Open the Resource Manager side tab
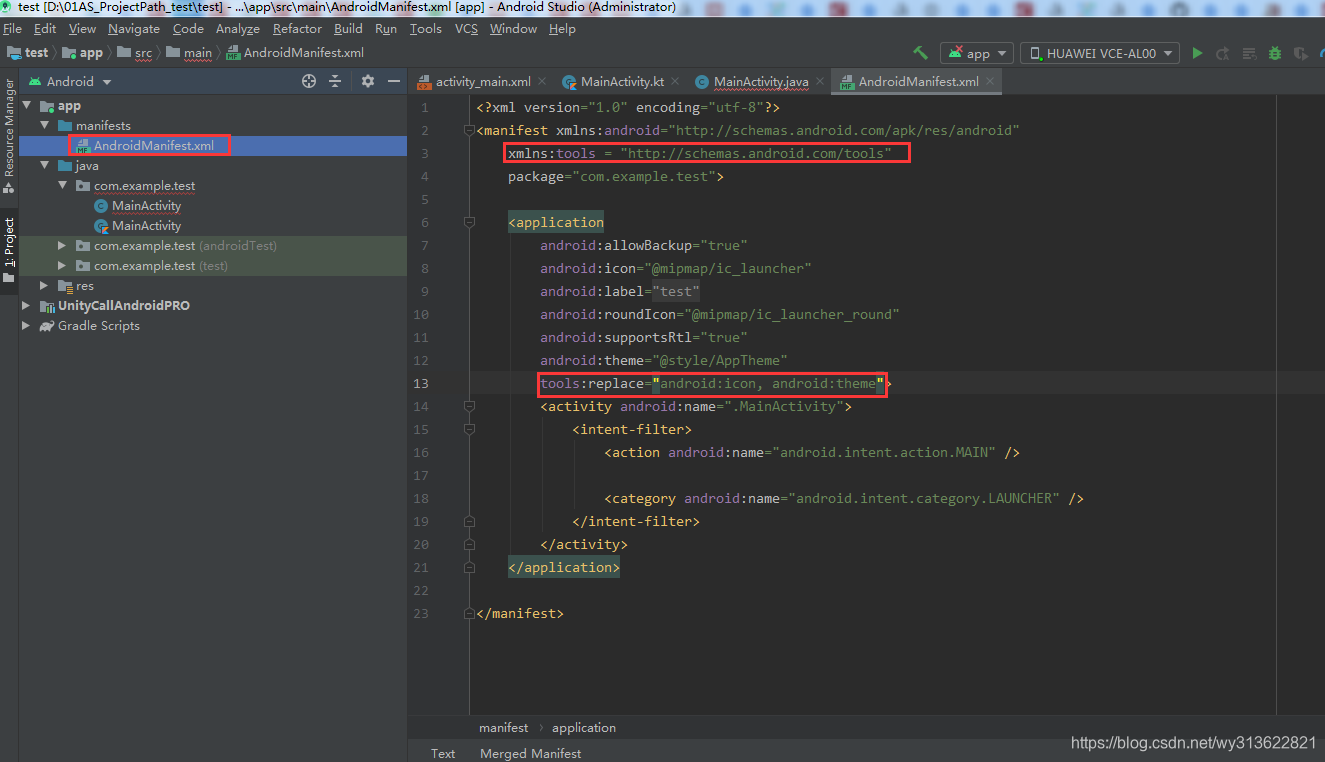This screenshot has height=762, width=1325. pyautogui.click(x=9, y=135)
